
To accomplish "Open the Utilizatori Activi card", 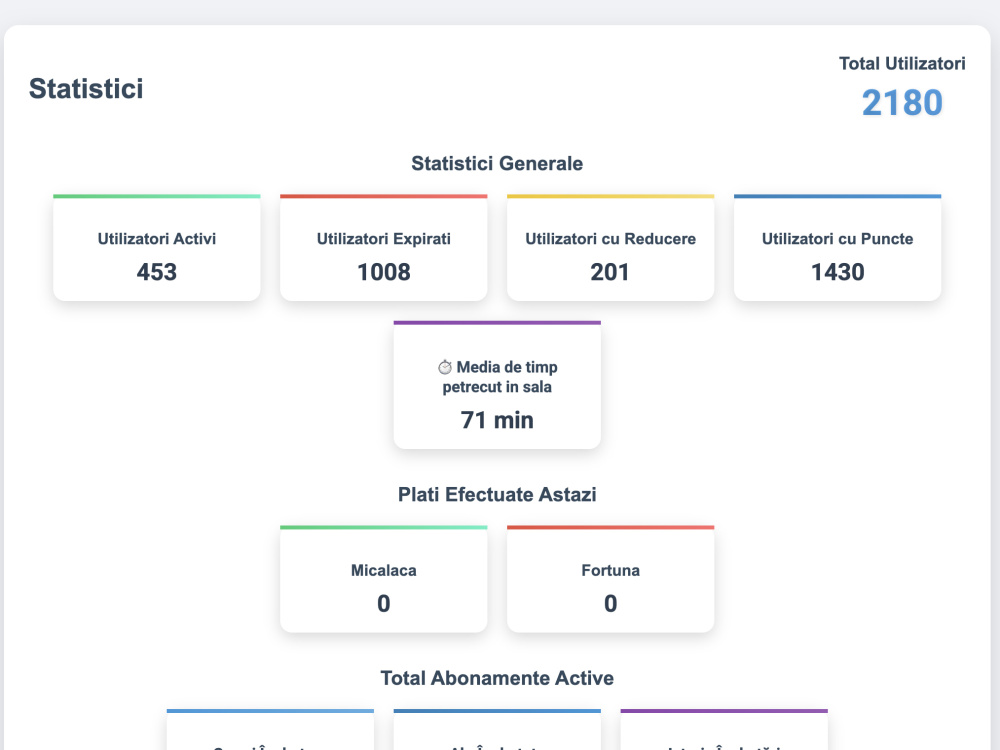I will point(157,247).
